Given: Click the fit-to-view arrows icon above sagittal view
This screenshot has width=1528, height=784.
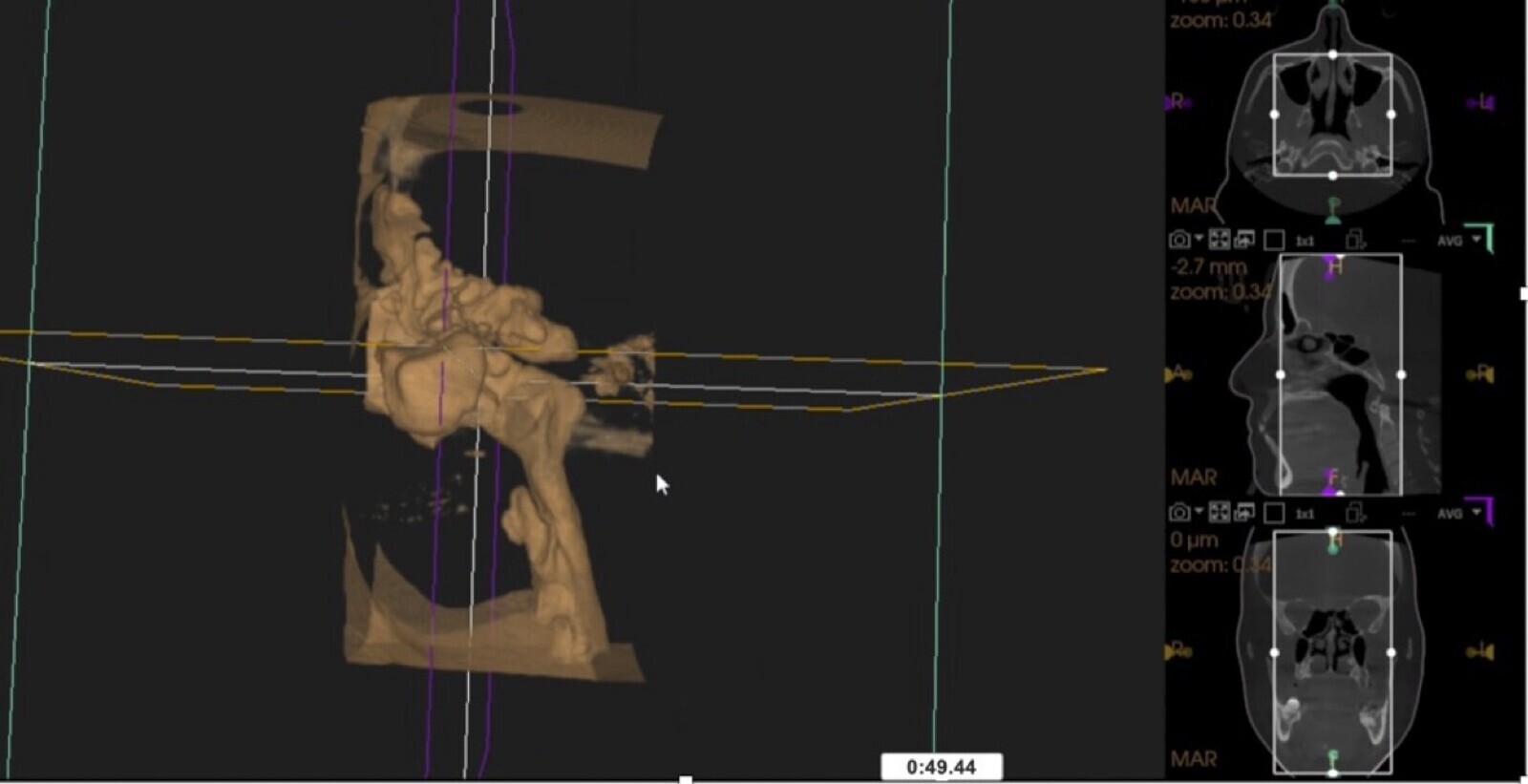Looking at the screenshot, I should coord(1220,240).
